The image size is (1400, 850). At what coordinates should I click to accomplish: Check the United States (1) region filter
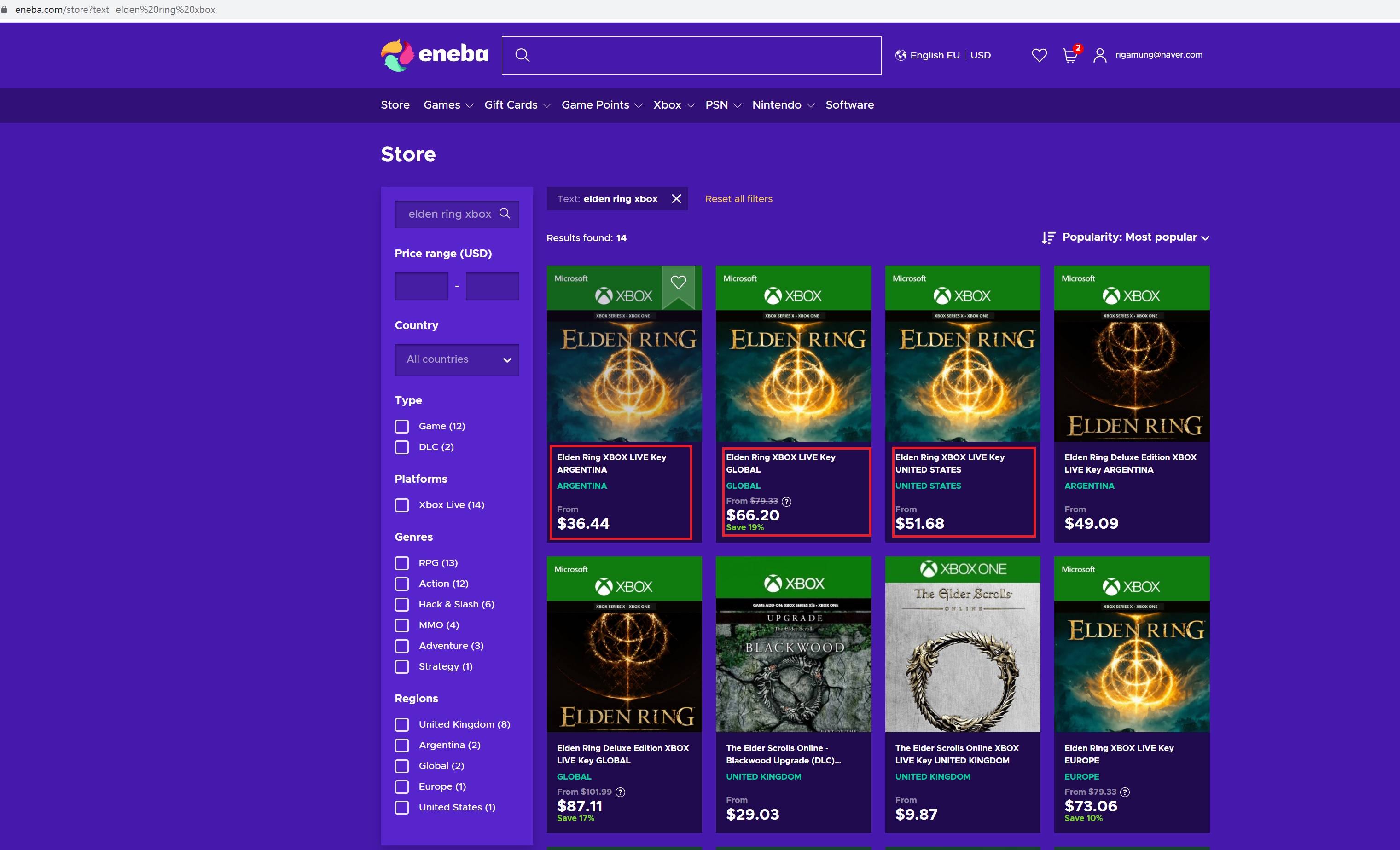[402, 807]
